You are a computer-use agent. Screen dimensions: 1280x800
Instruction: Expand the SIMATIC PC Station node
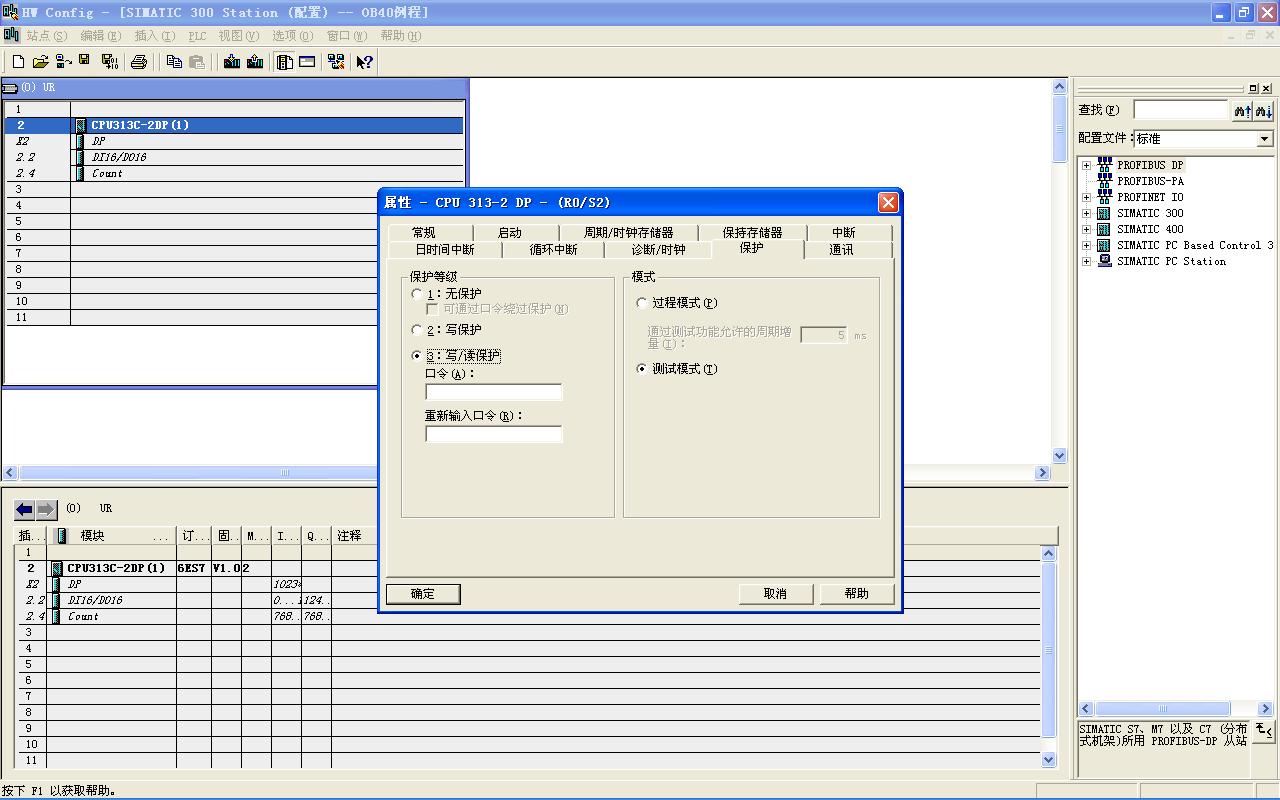pos(1086,261)
